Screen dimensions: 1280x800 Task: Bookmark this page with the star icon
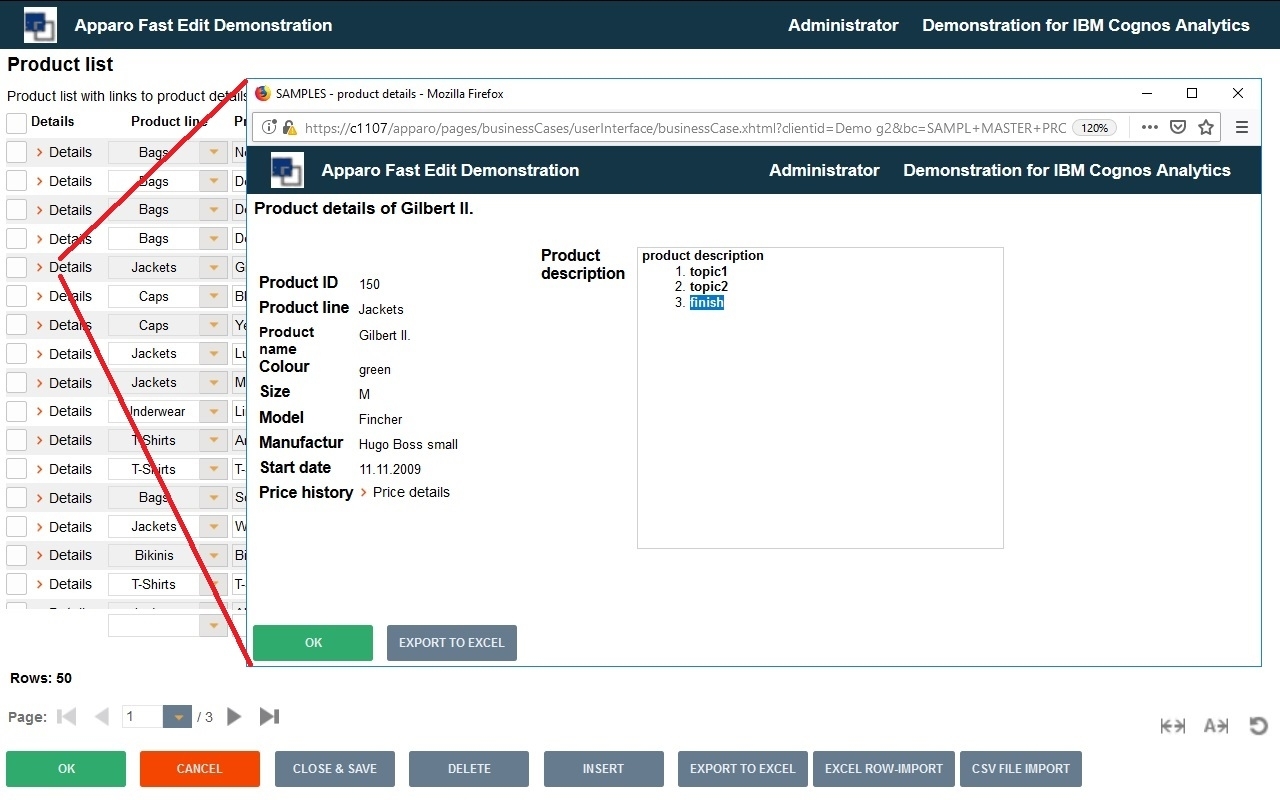[x=1206, y=127]
